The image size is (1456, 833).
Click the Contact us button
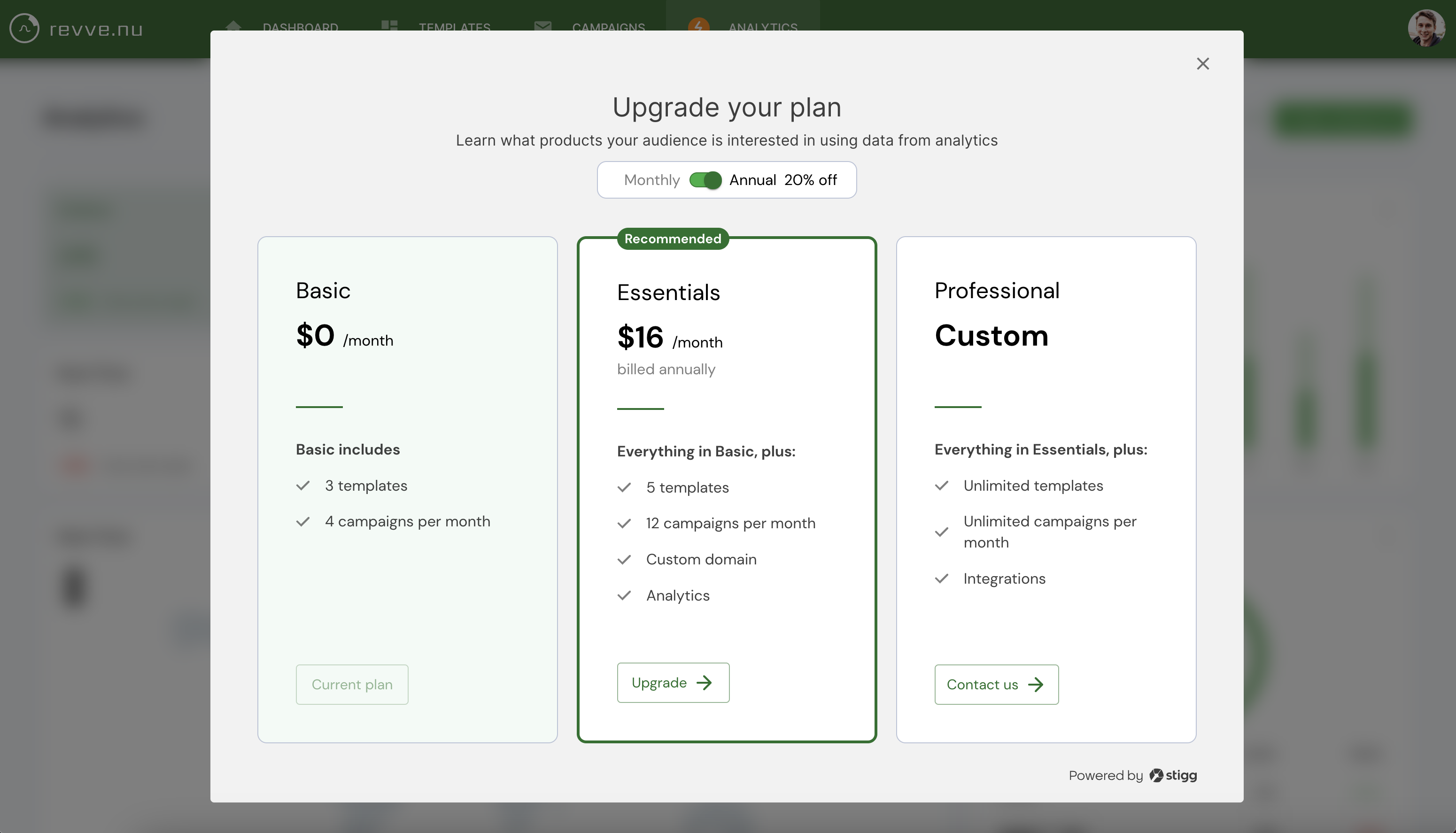coord(996,684)
